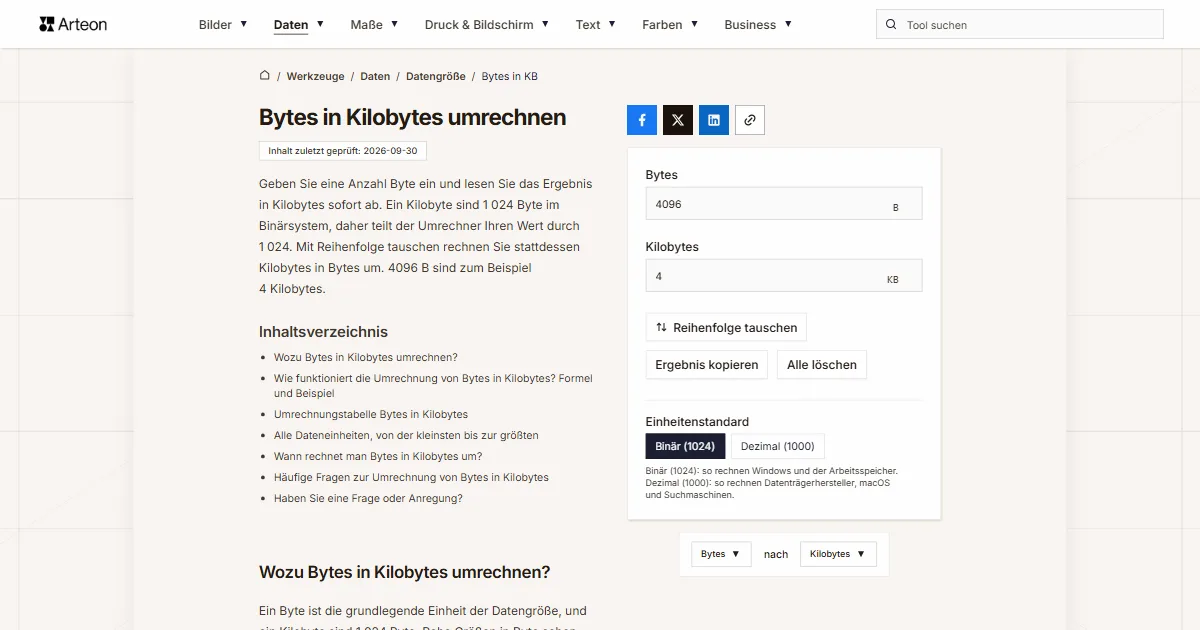Open the Kilobytes target unit dropdown
Image resolution: width=1200 pixels, height=630 pixels.
[838, 554]
